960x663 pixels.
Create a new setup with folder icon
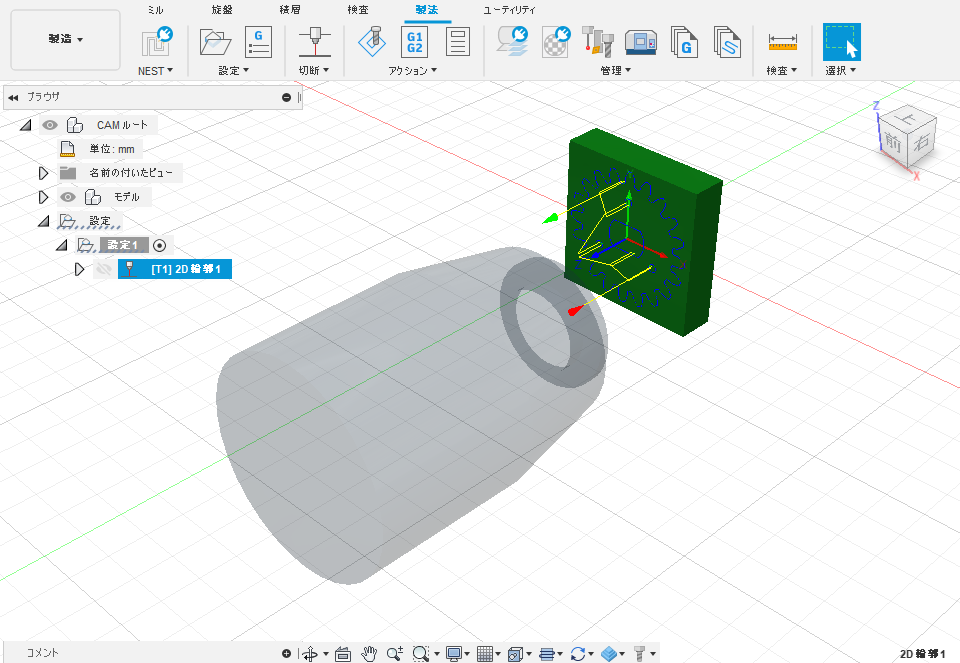(x=215, y=42)
